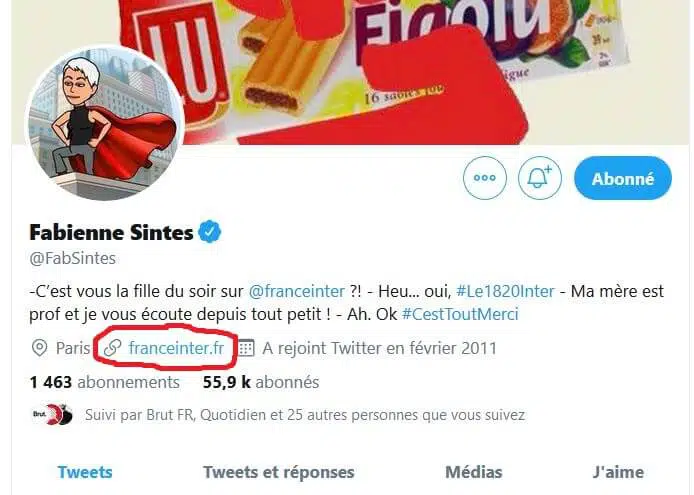Open the #Le1820Inter hashtag
Image resolution: width=694 pixels, height=495 pixels.
tap(509, 291)
